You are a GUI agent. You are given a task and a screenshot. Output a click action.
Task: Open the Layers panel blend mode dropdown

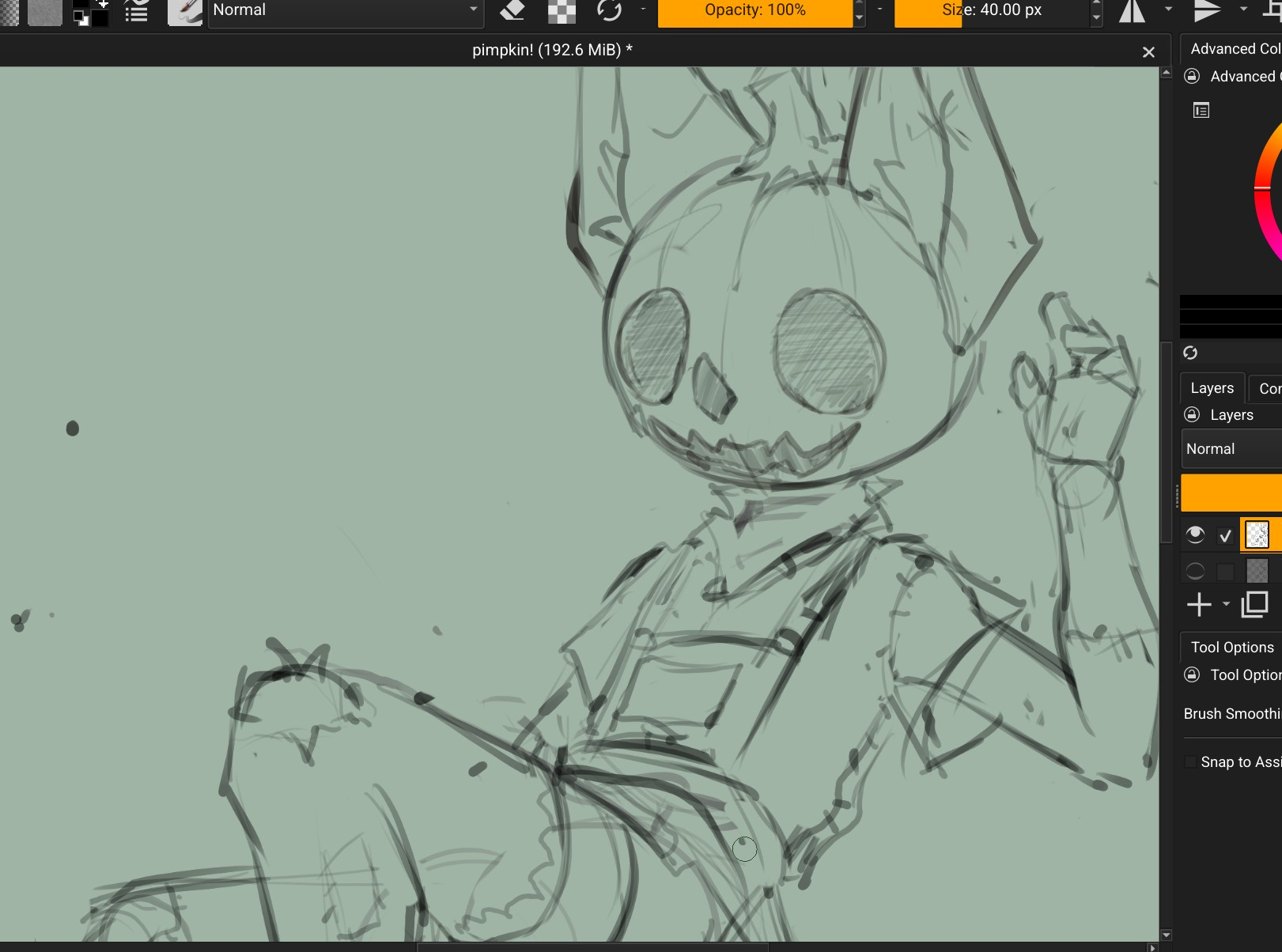[1231, 449]
